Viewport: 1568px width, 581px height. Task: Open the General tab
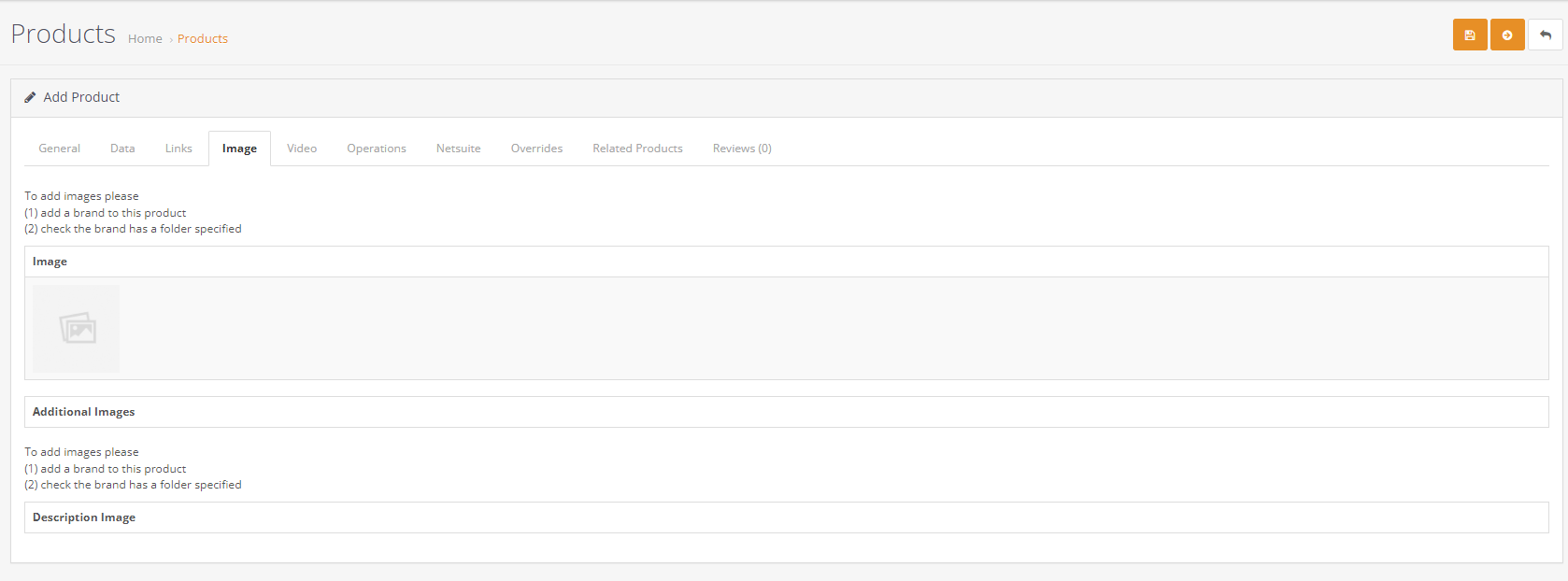[60, 149]
